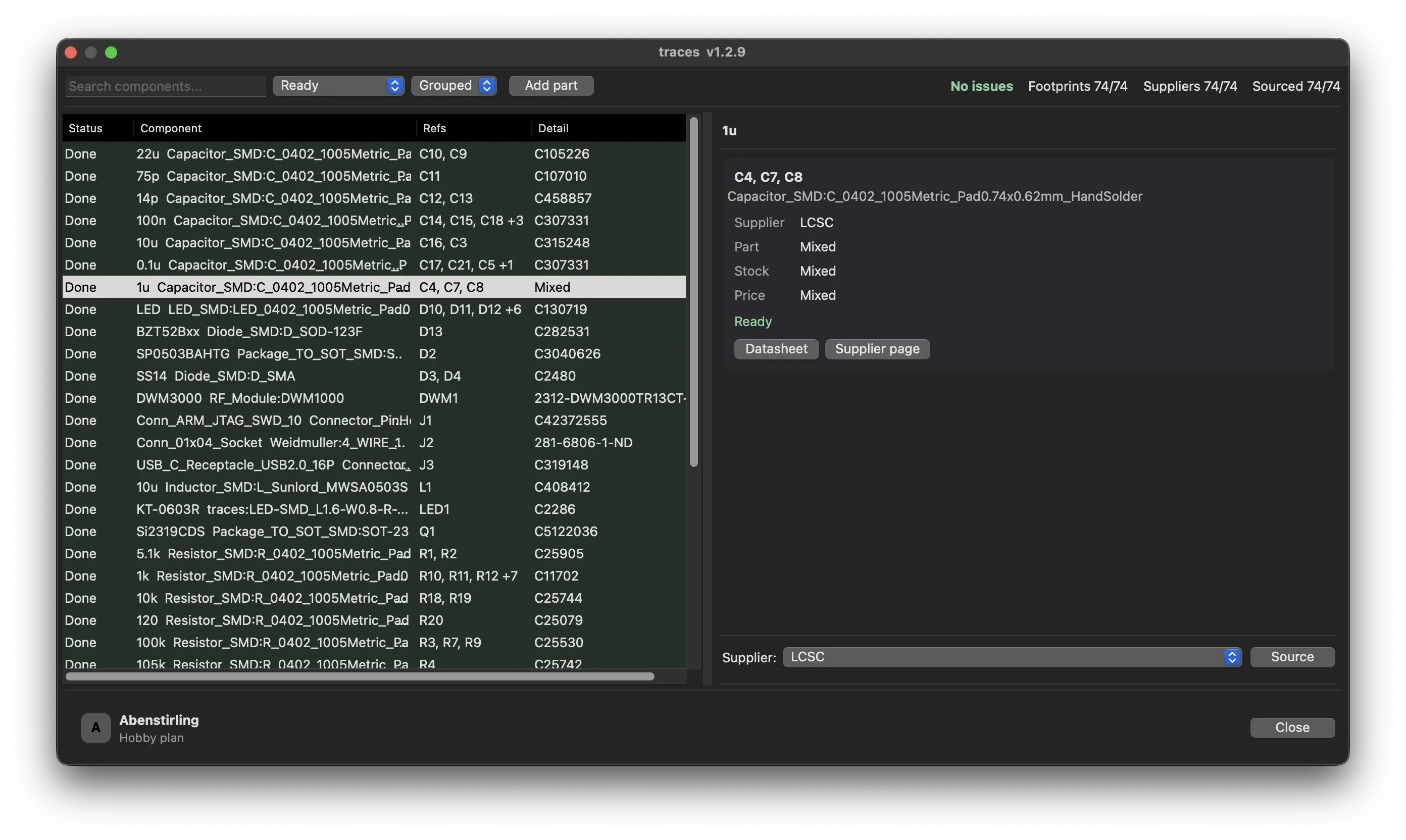Click the Detail column header

click(x=553, y=128)
